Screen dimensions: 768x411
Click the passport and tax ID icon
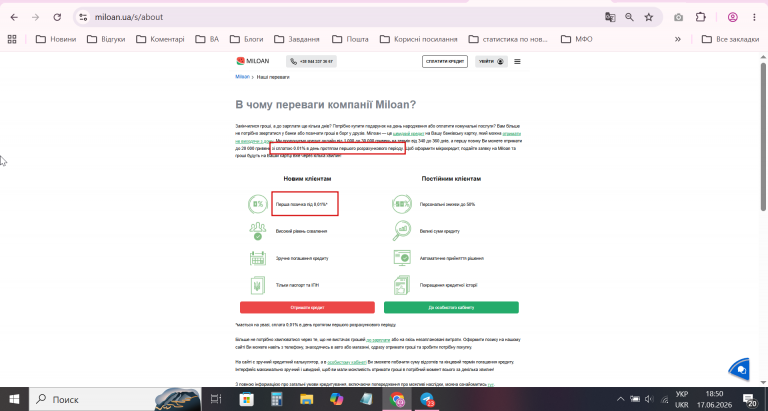tap(258, 285)
